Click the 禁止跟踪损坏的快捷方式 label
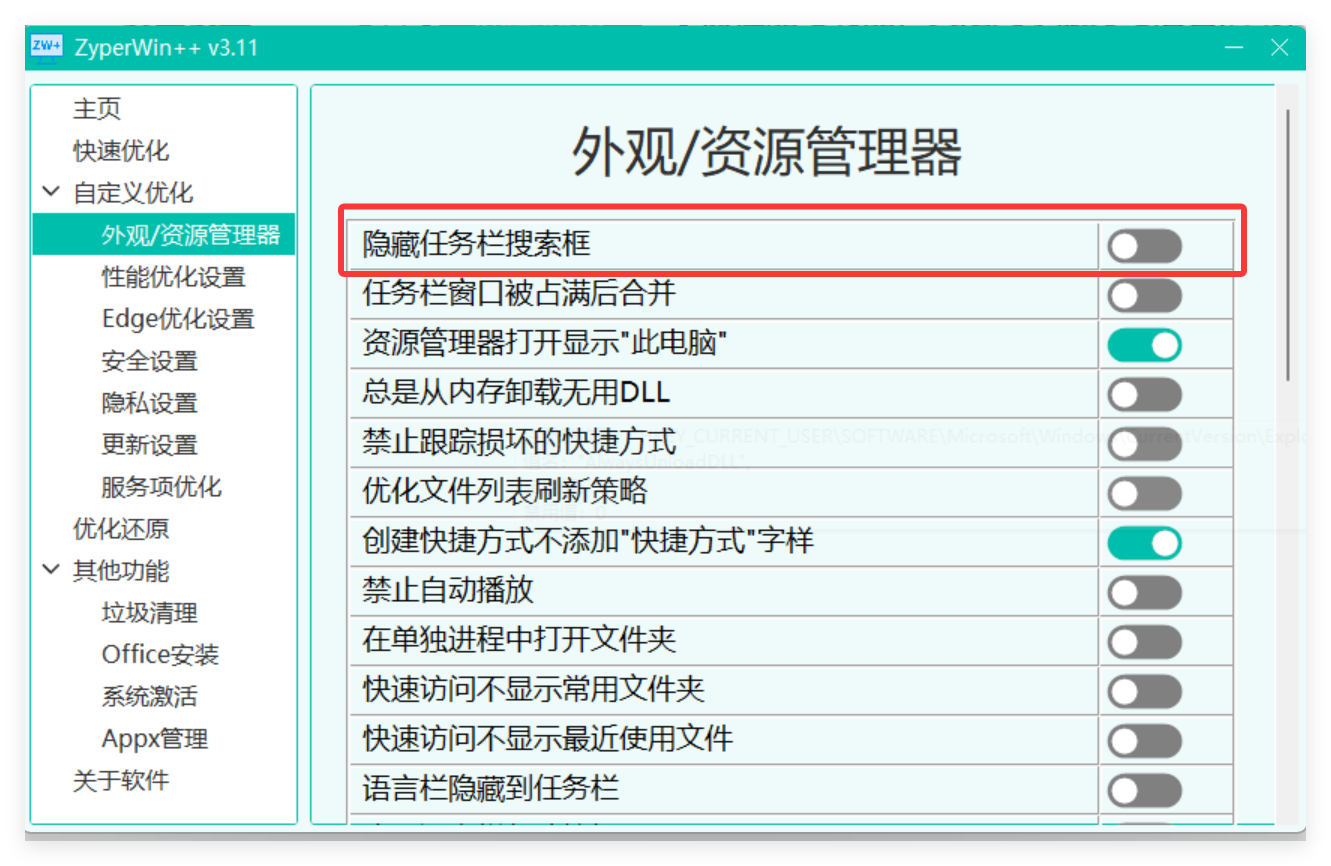This screenshot has height=866, width=1331. 519,442
